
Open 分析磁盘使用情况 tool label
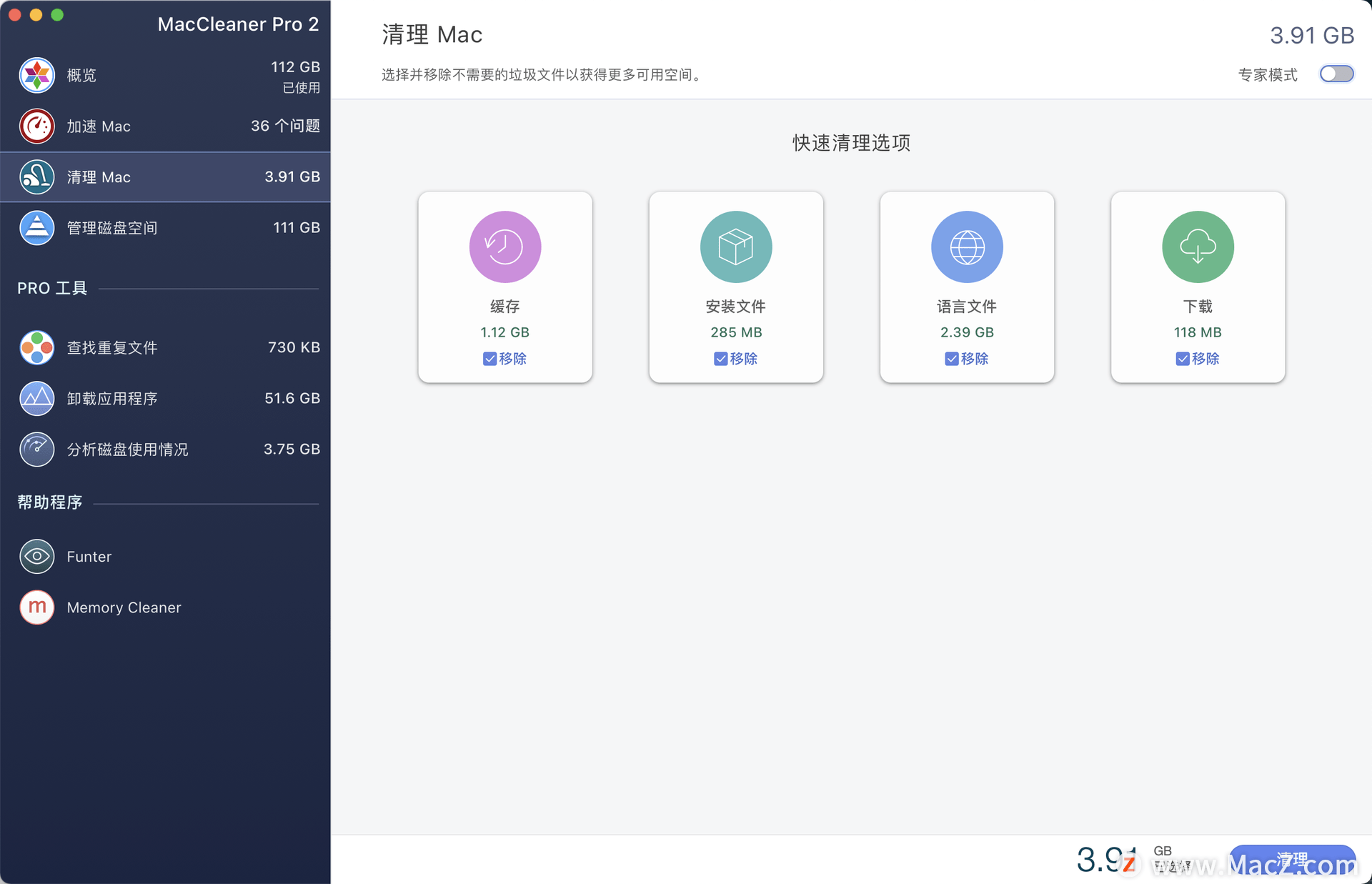coord(127,450)
